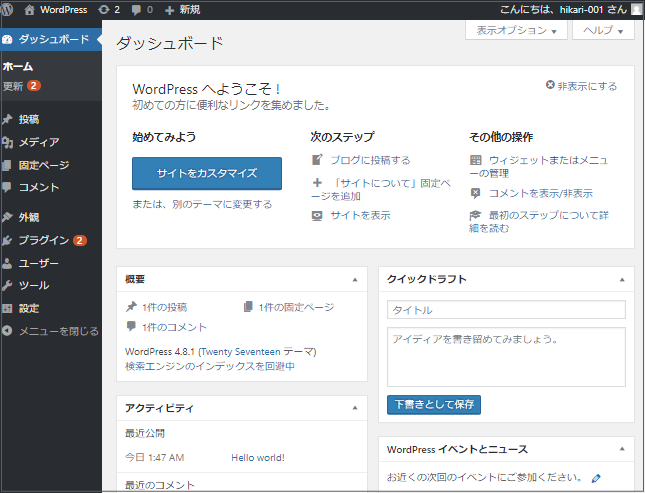Screen dimensions: 645x493
Task: Click the ツール wrench icon in sidebar
Action: click(7, 286)
